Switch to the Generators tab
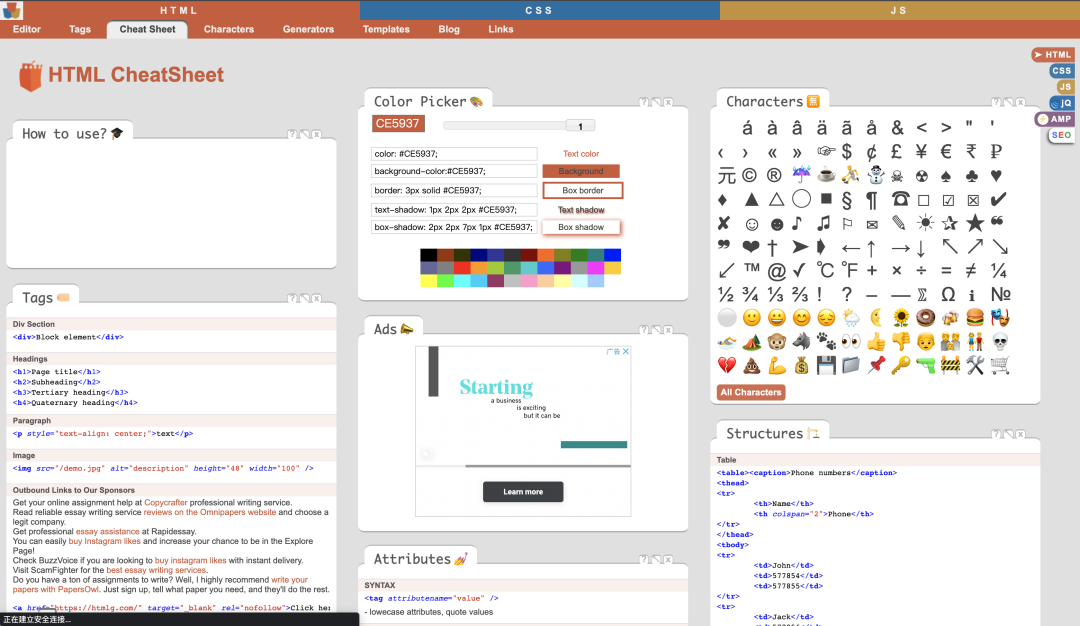 pyautogui.click(x=308, y=29)
